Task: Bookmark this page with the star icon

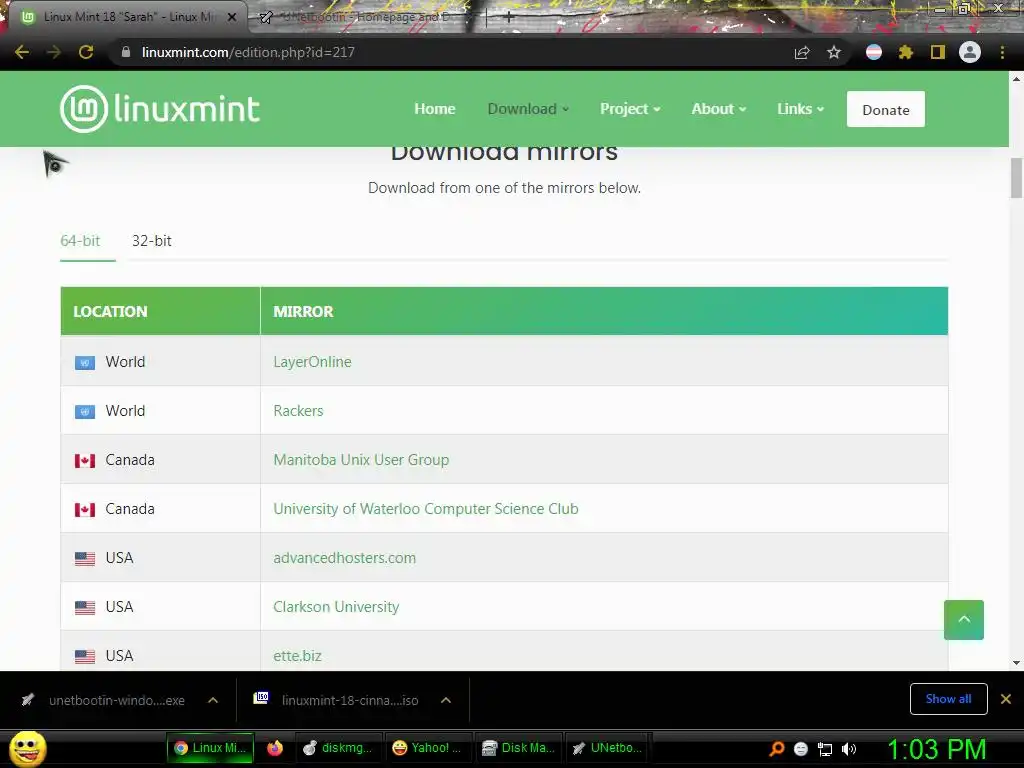Action: pos(834,52)
